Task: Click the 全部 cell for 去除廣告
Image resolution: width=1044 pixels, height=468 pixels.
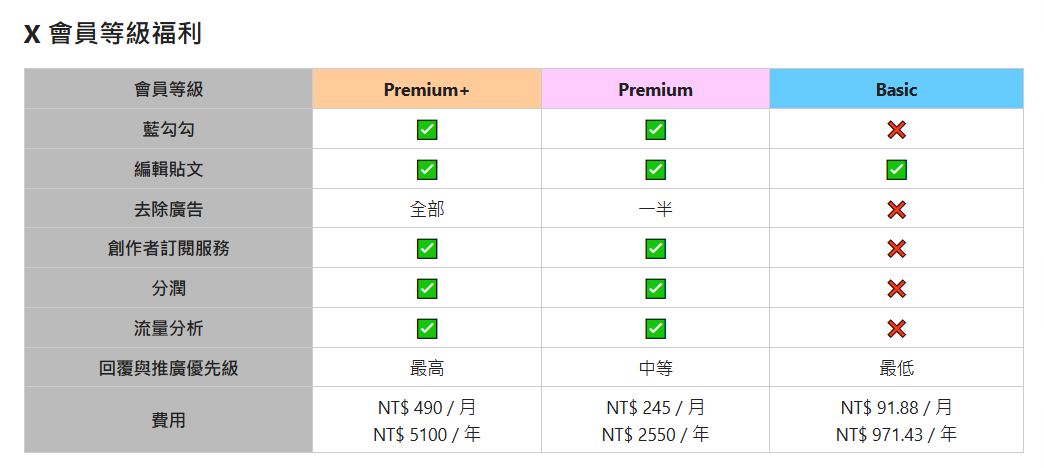Action: tap(427, 210)
